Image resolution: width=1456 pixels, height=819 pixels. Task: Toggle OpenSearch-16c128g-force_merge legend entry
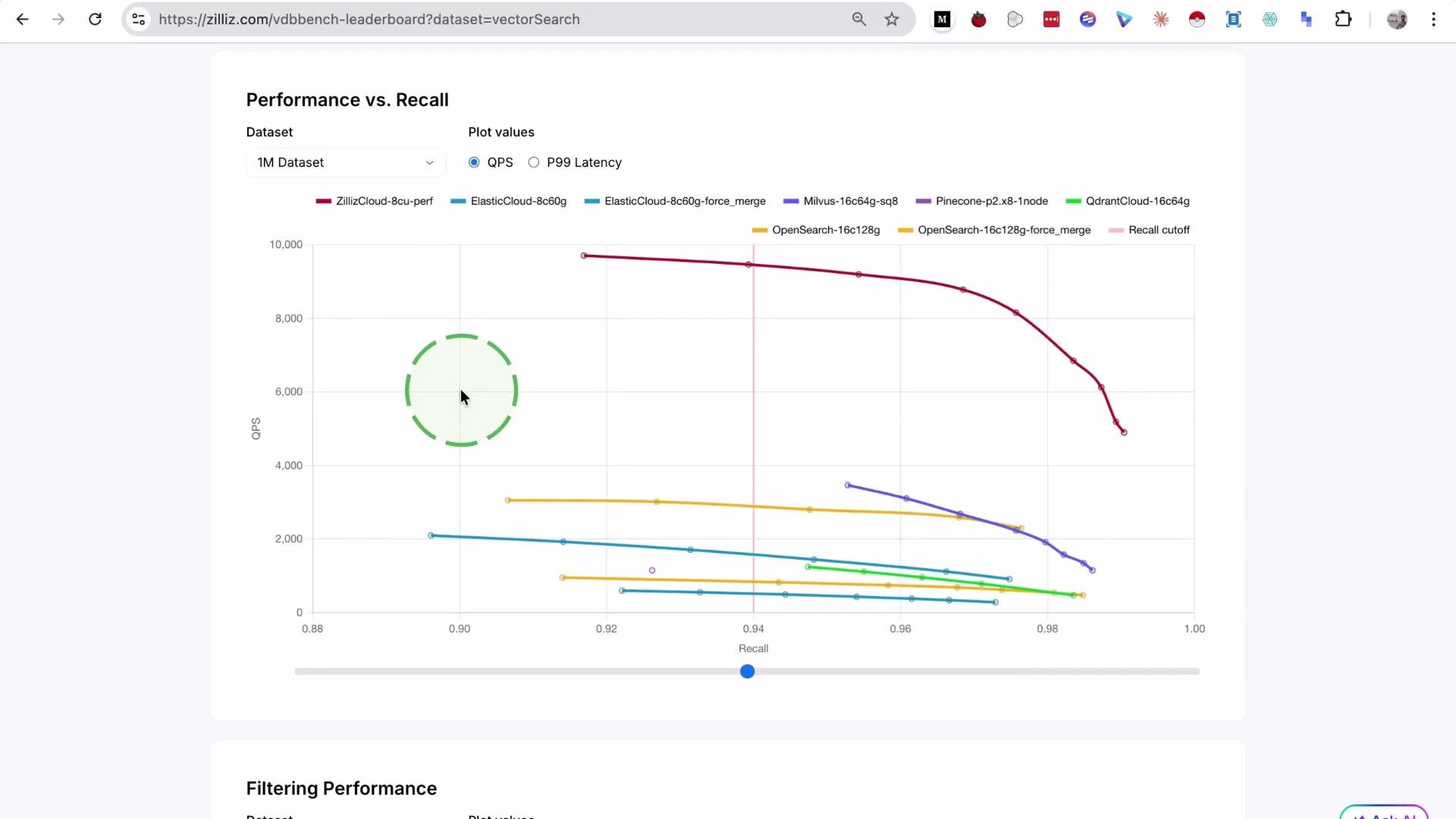994,230
